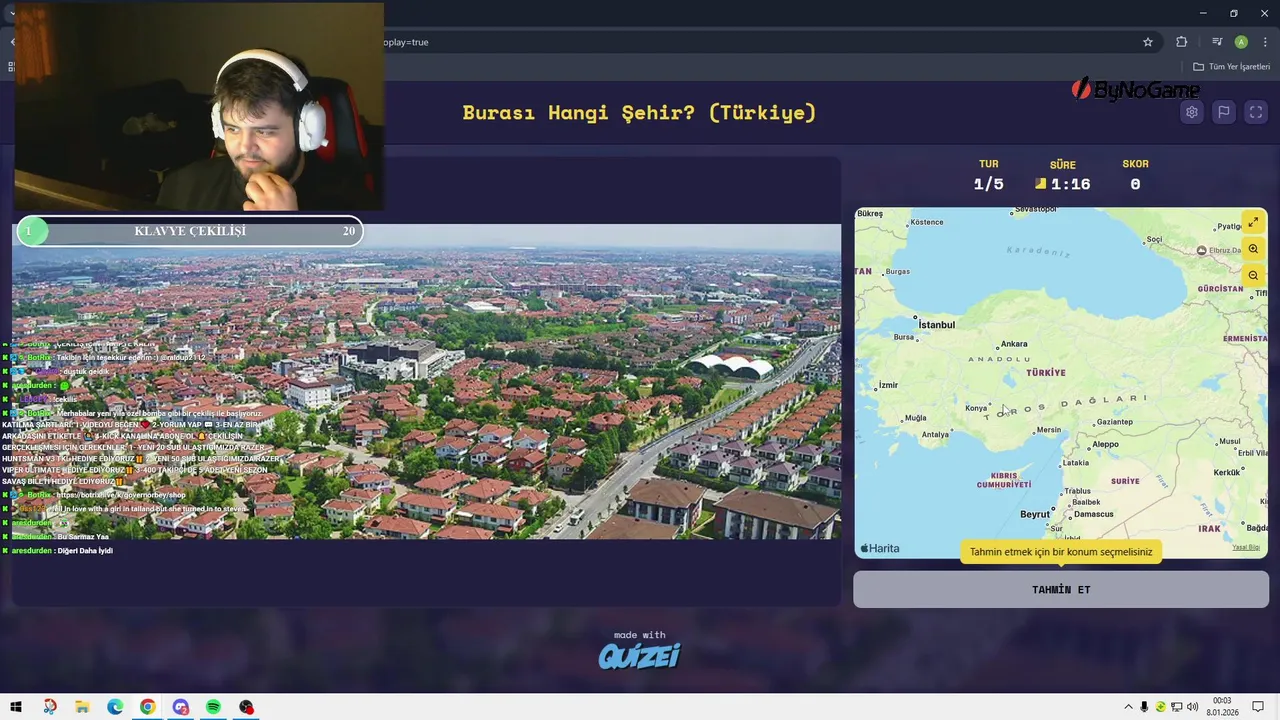The height and width of the screenshot is (720, 1280).
Task: Click the quiz title Burası Hangi Şehir?
Action: point(639,112)
